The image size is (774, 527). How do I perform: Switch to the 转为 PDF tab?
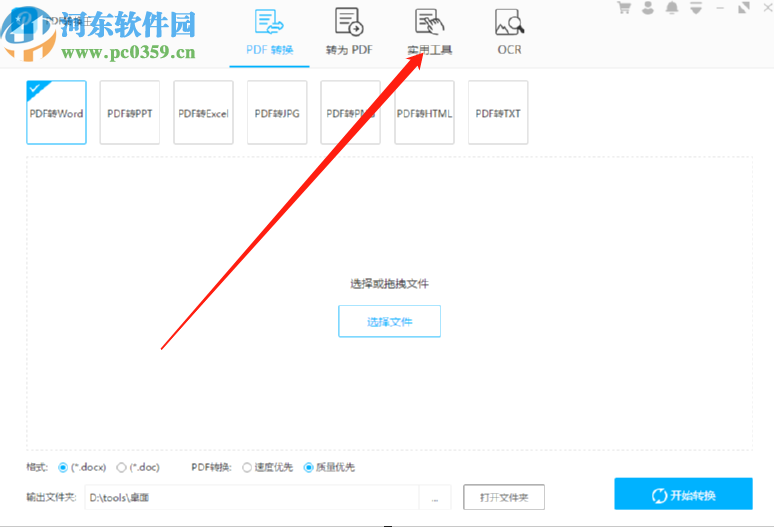(349, 33)
